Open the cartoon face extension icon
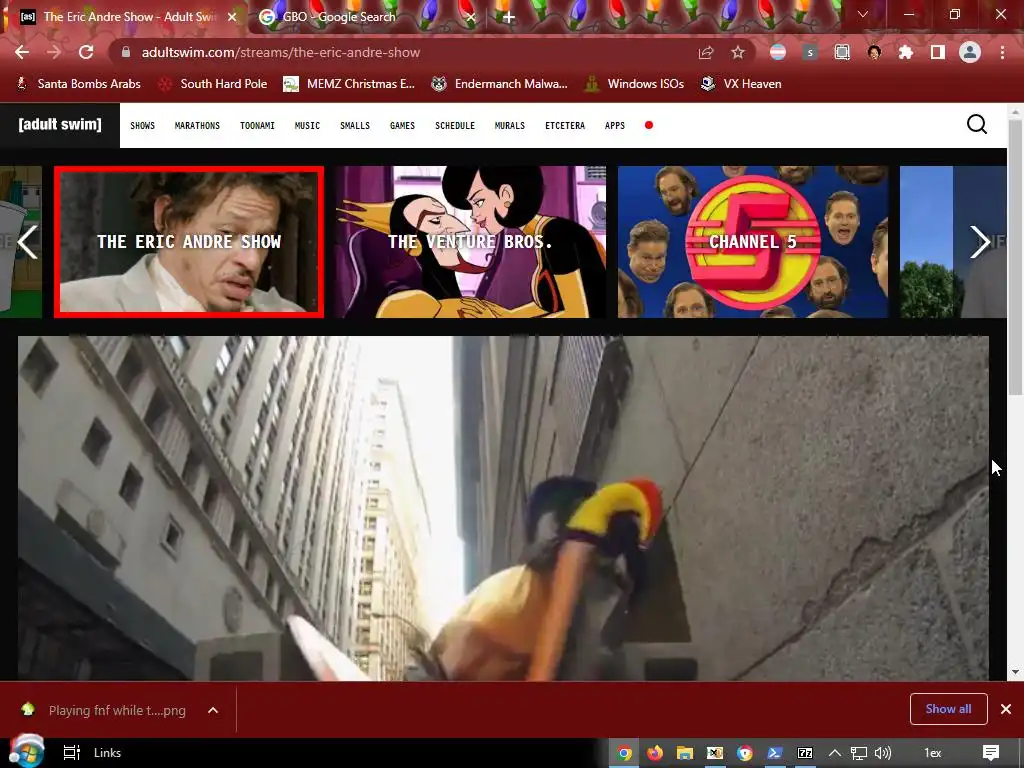This screenshot has width=1024, height=768. [x=874, y=52]
